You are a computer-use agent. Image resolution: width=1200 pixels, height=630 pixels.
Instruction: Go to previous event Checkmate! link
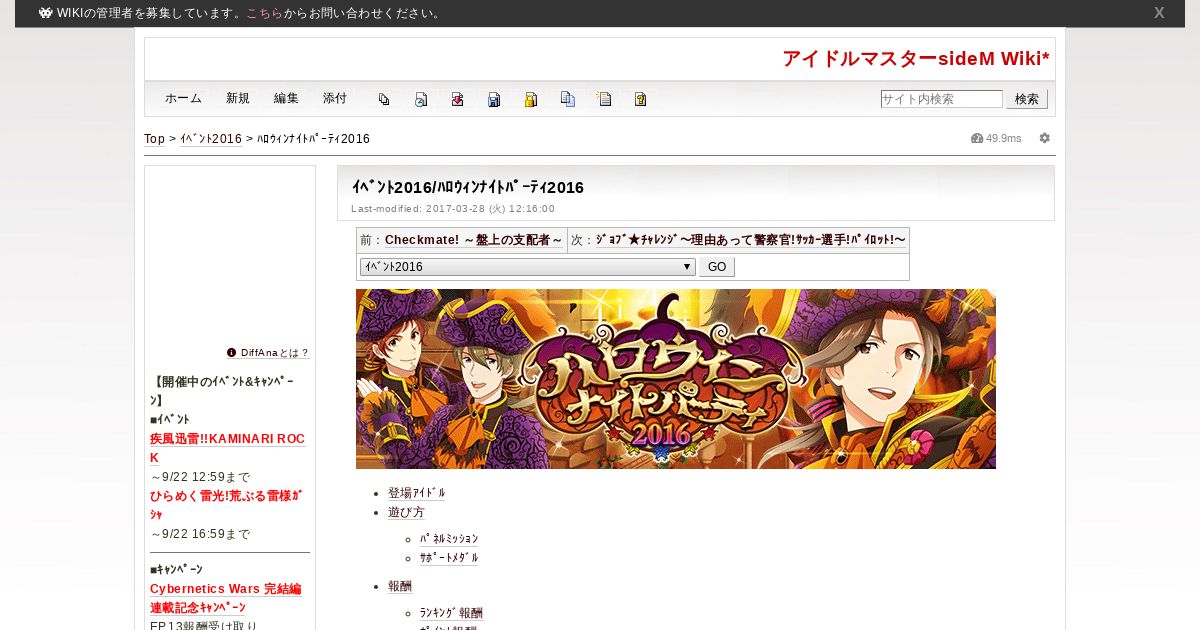pyautogui.click(x=474, y=240)
